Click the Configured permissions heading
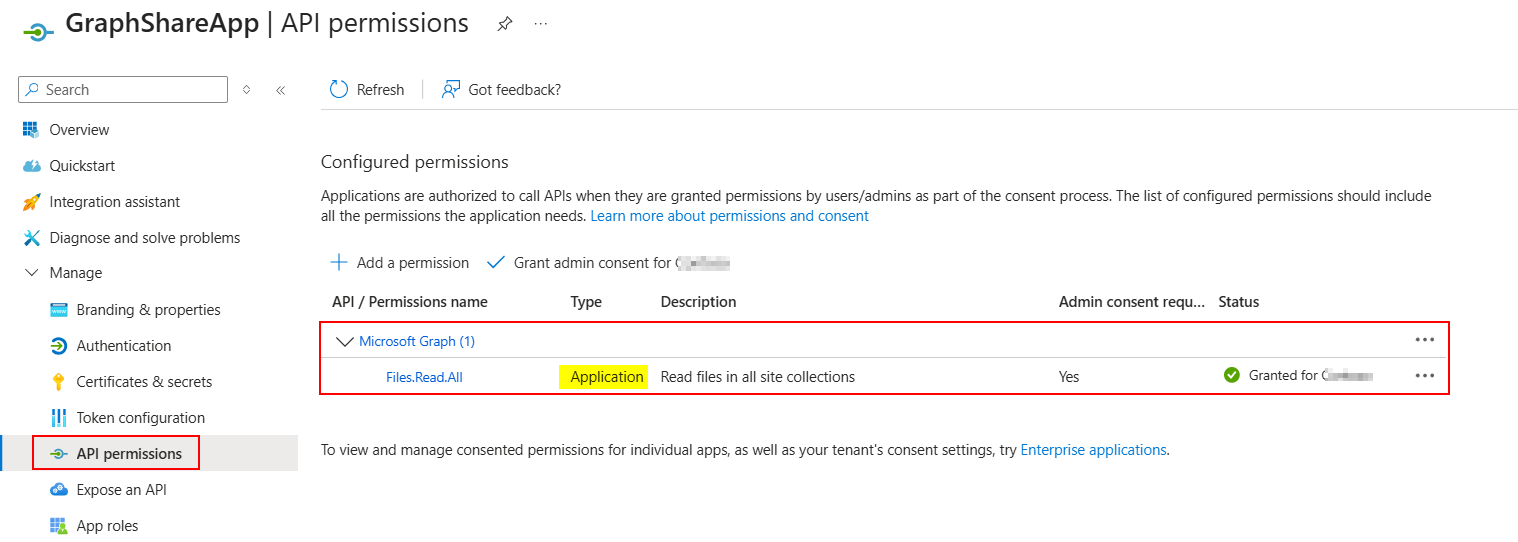Screen dimensions: 1518x542 [415, 162]
